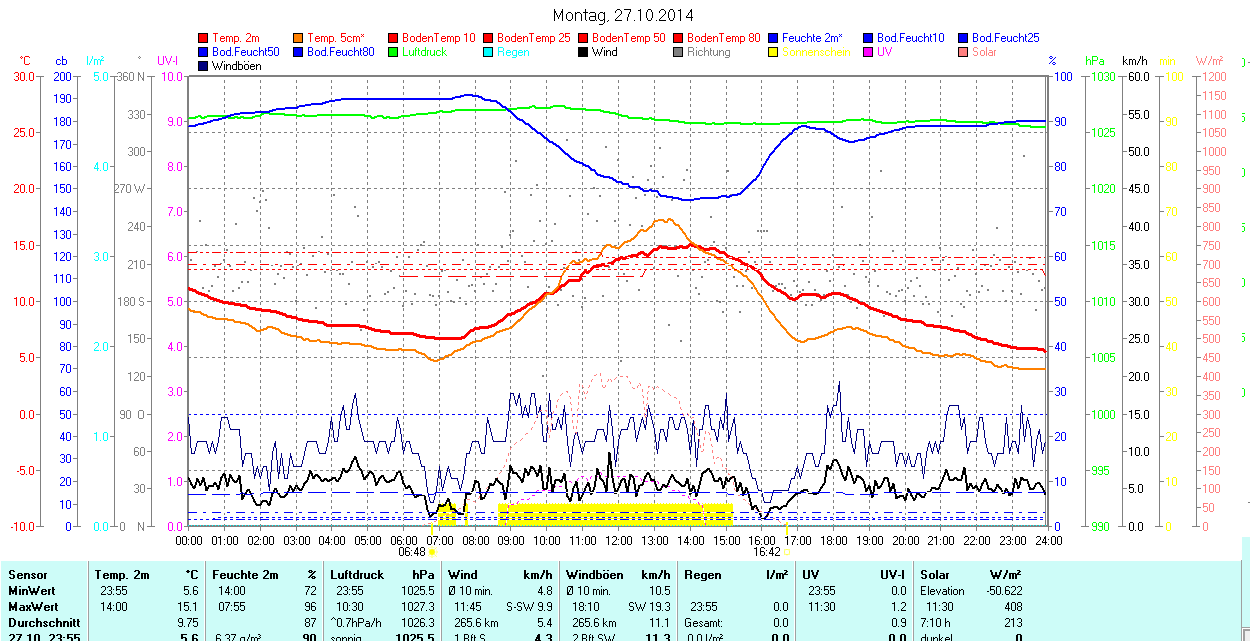Click the 180 S wind direction axis label
Screen dimensions: 1250x641
coord(131,301)
